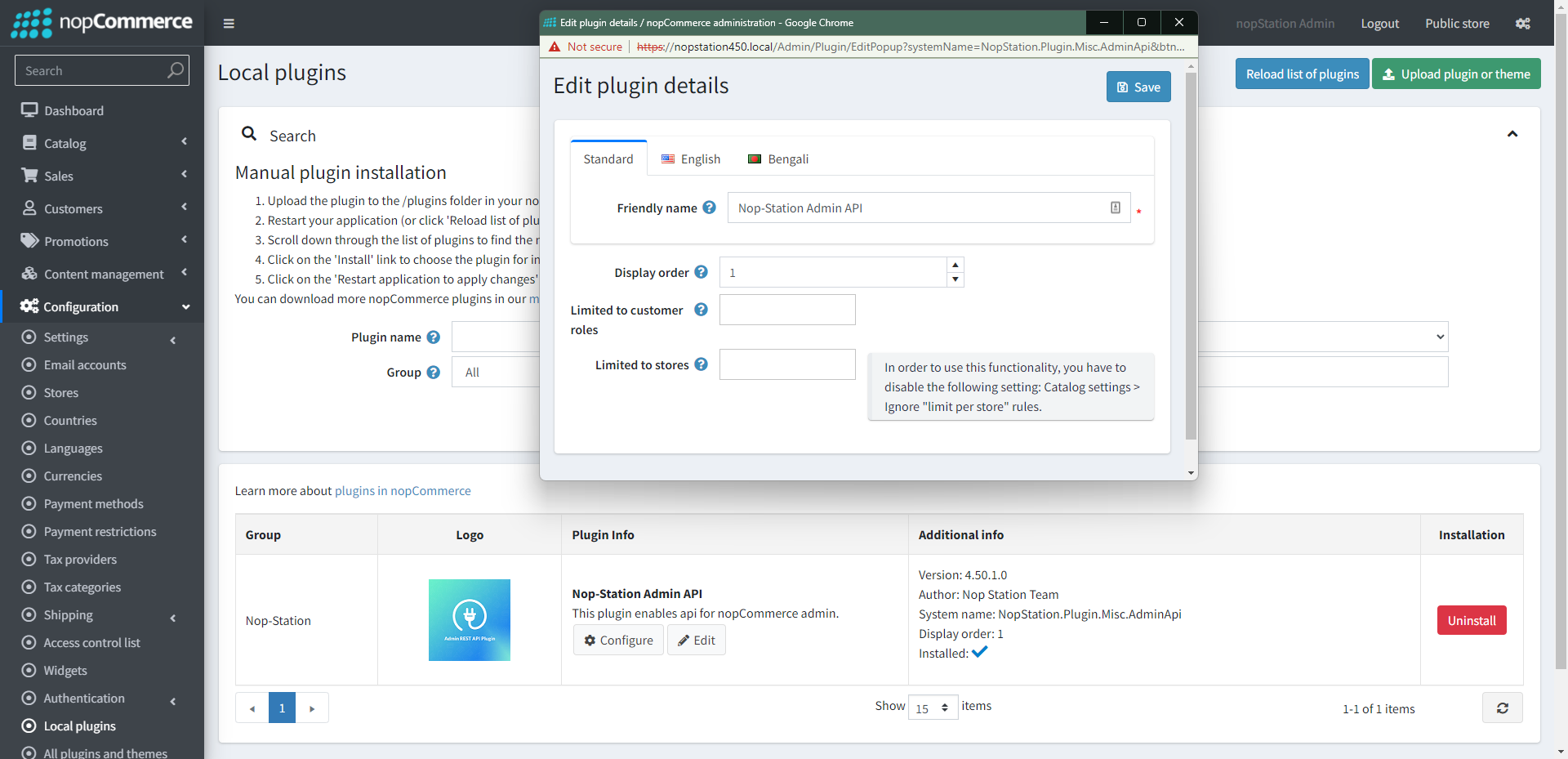Image resolution: width=1568 pixels, height=759 pixels.
Task: Click the Limited to customer roles field
Action: click(787, 310)
